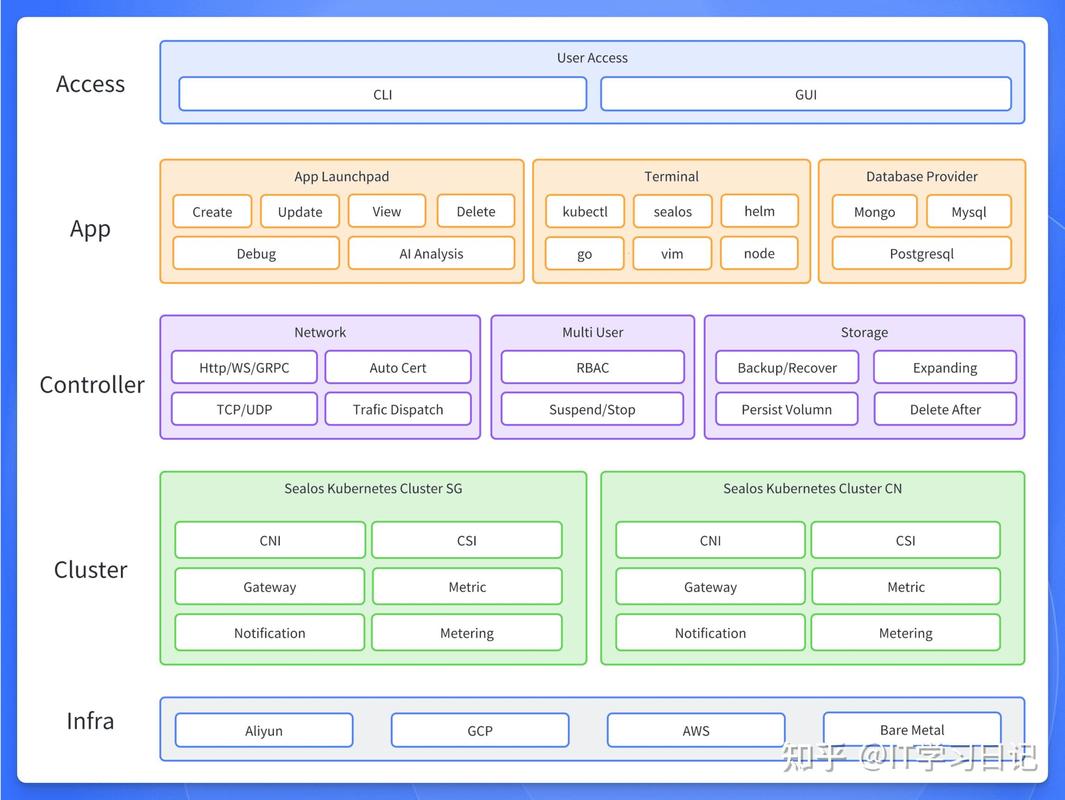Click RBAC under Multi User
Screen dimensions: 1065x800
(592, 367)
